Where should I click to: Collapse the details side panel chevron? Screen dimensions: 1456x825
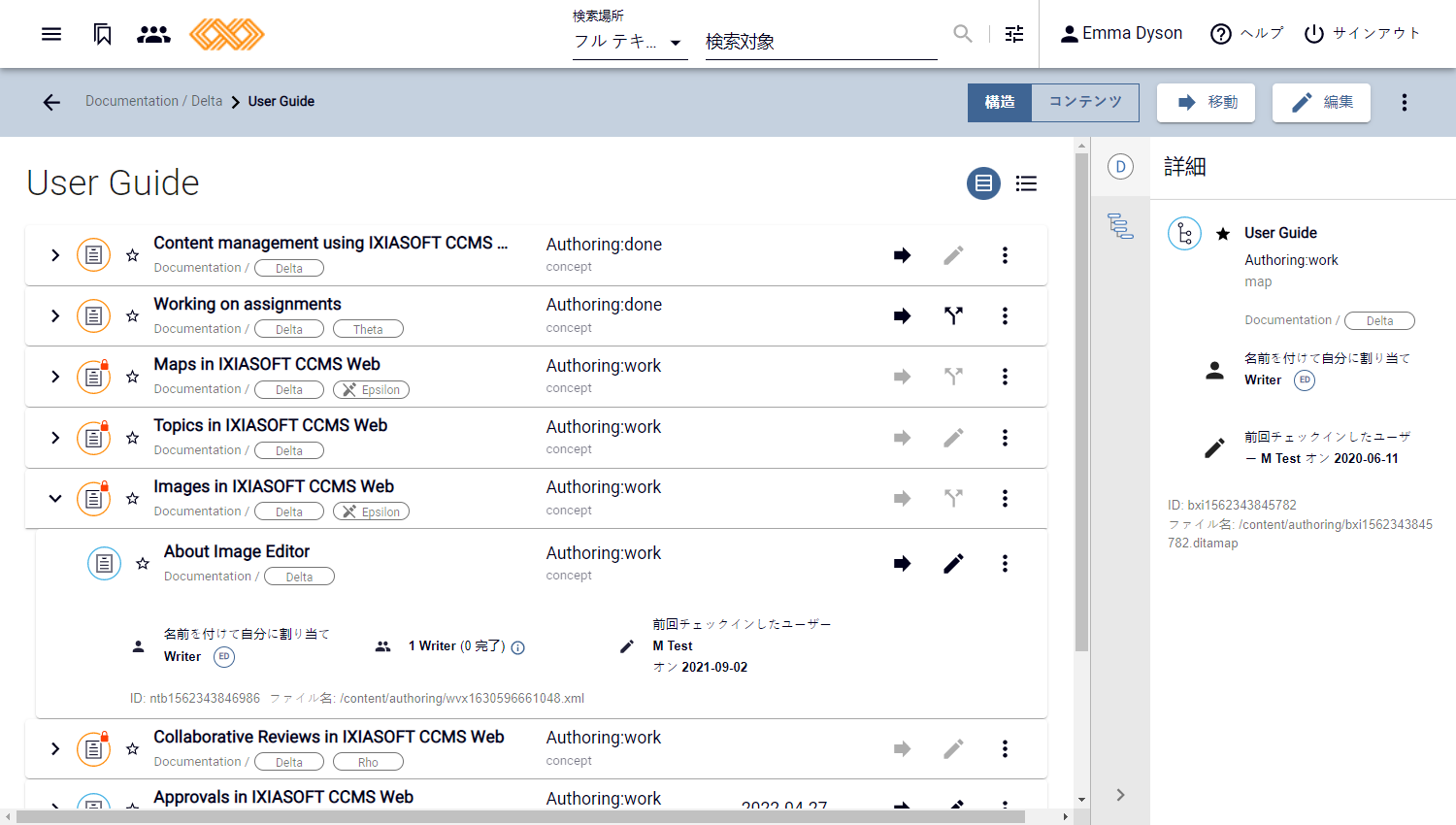click(x=1120, y=795)
